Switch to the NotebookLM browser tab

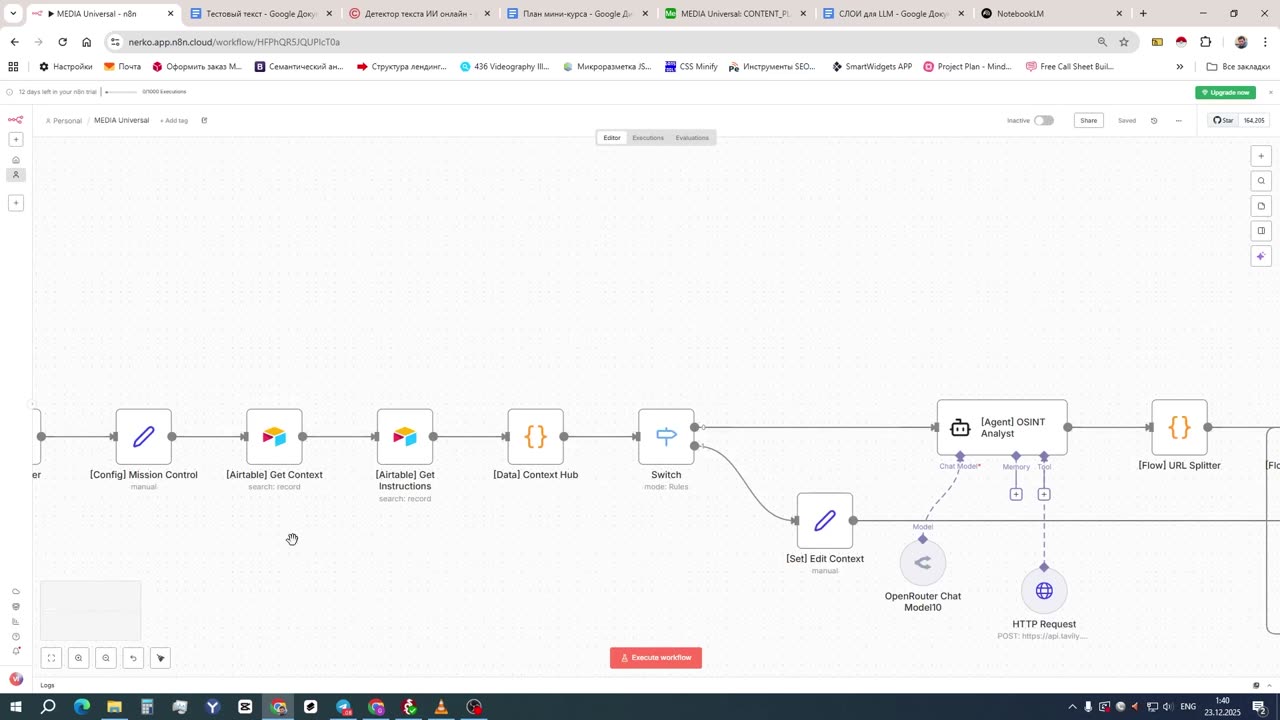tap(1049, 14)
